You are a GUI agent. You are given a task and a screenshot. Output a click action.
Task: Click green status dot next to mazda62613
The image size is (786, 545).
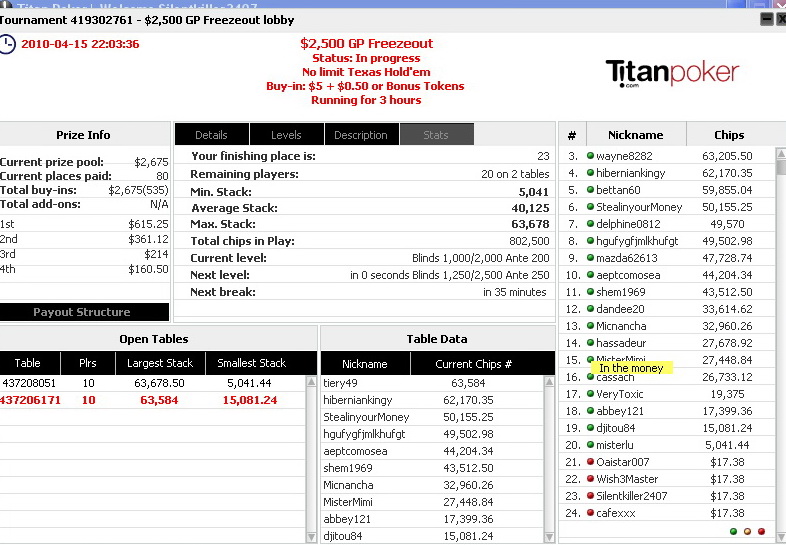[591, 258]
